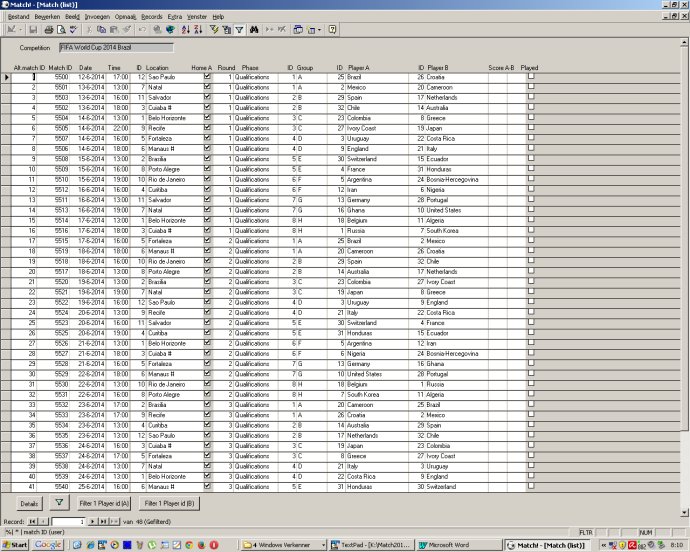Open the dropdown arrow next to View icon
The width and height of the screenshot is (690, 552).
(20, 29)
